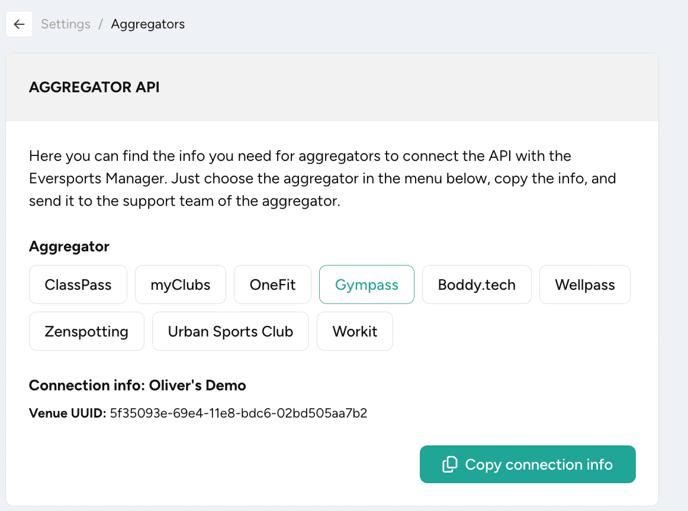Click the Connection info: Oliver's Demo heading
The image size is (688, 511).
(x=137, y=385)
